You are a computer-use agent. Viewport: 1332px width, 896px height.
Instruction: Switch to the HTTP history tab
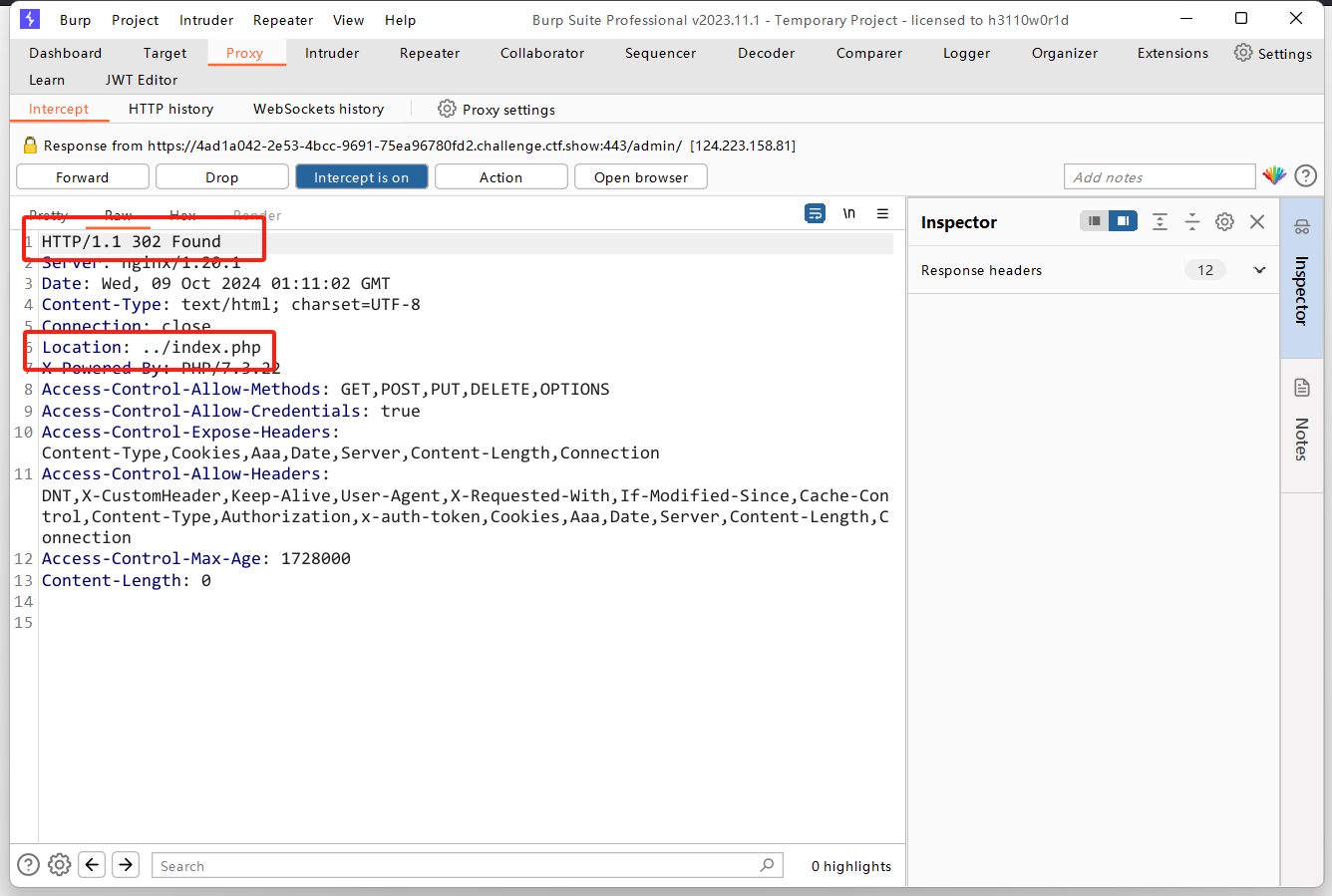(170, 109)
